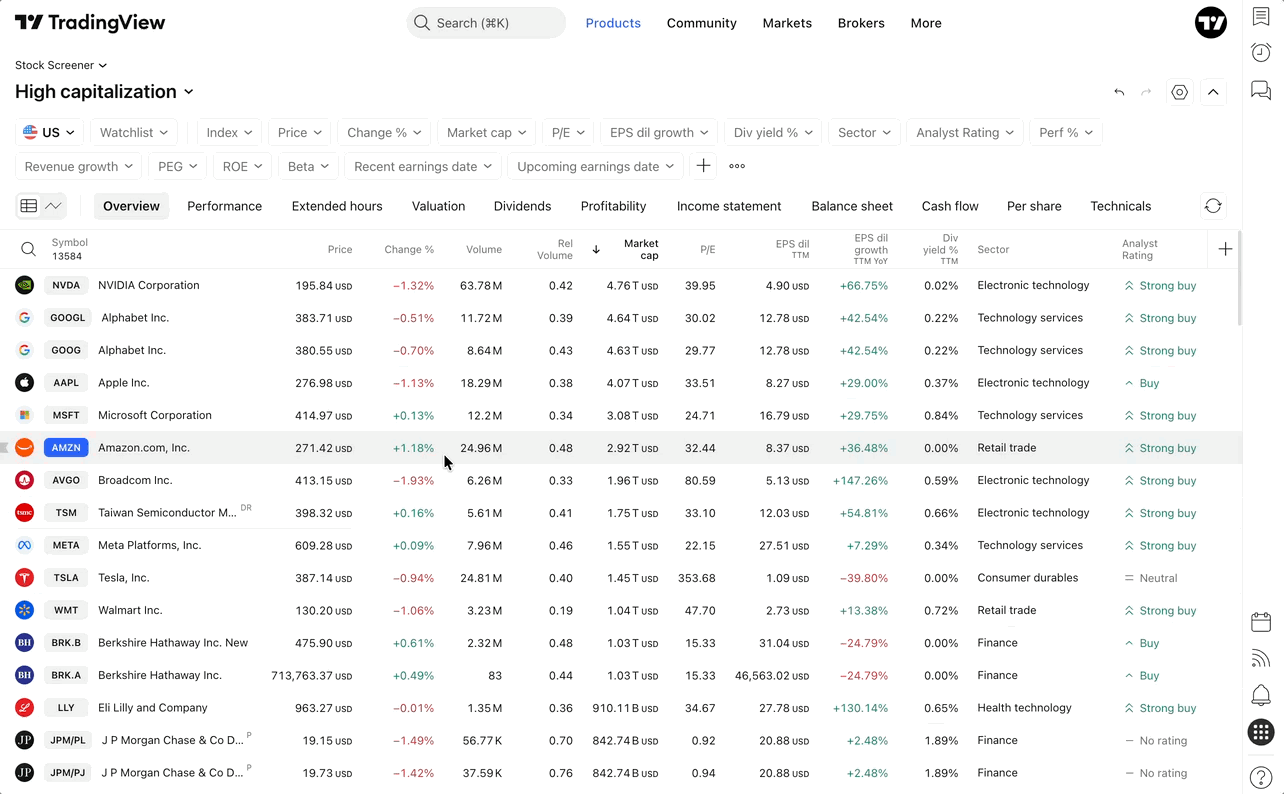The width and height of the screenshot is (1284, 794).
Task: Open the notifications bell icon
Action: pyautogui.click(x=1261, y=695)
